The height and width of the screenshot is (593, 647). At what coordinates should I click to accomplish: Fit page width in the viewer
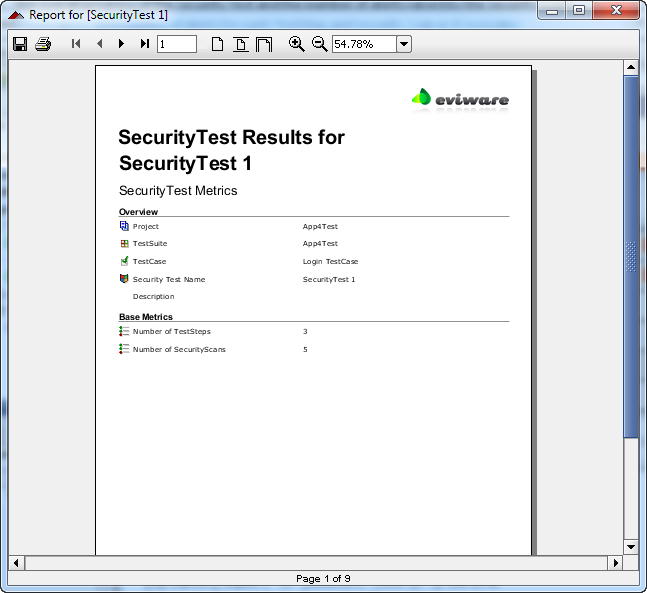click(x=264, y=44)
